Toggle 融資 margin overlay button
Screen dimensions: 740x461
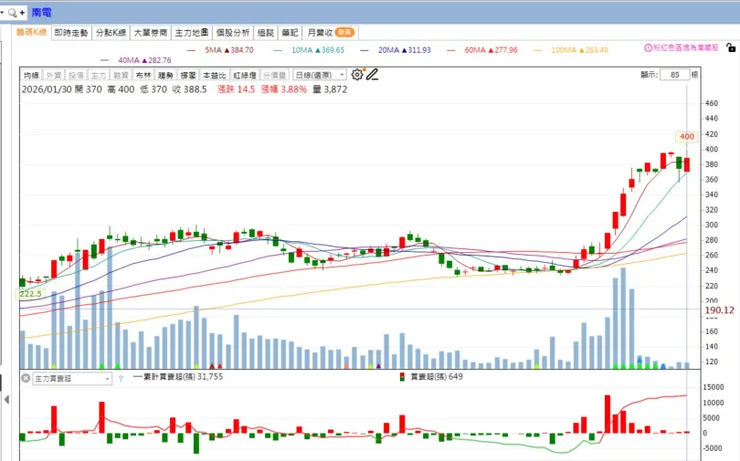coord(121,75)
